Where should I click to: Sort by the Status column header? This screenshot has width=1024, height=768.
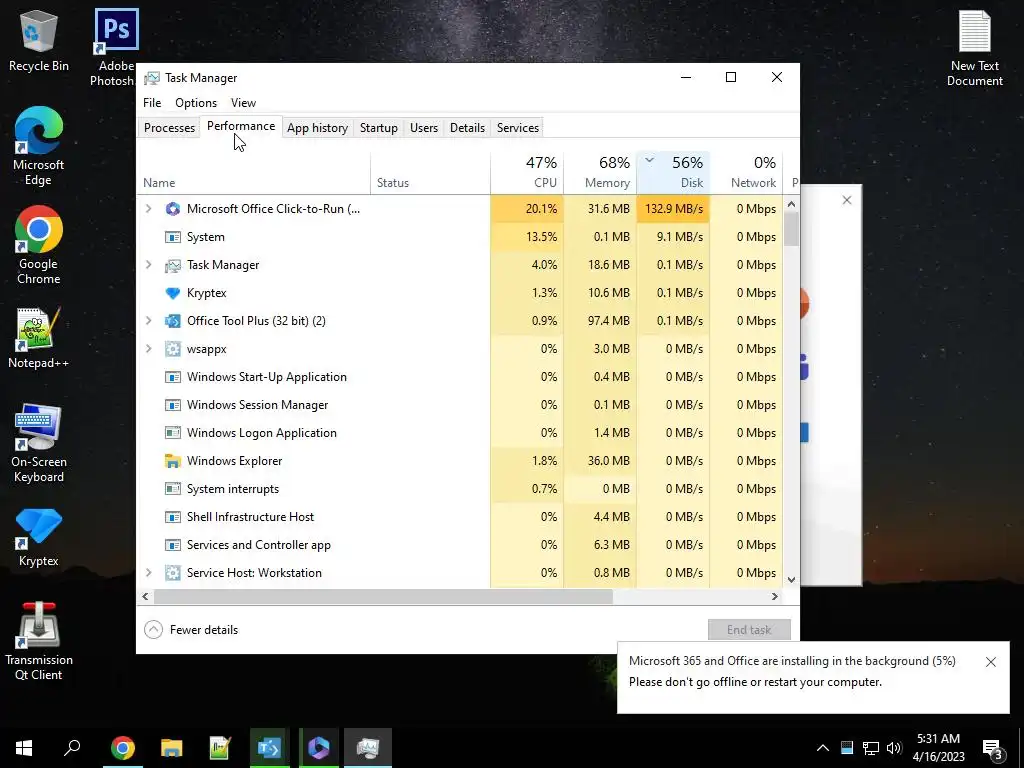tap(430, 173)
